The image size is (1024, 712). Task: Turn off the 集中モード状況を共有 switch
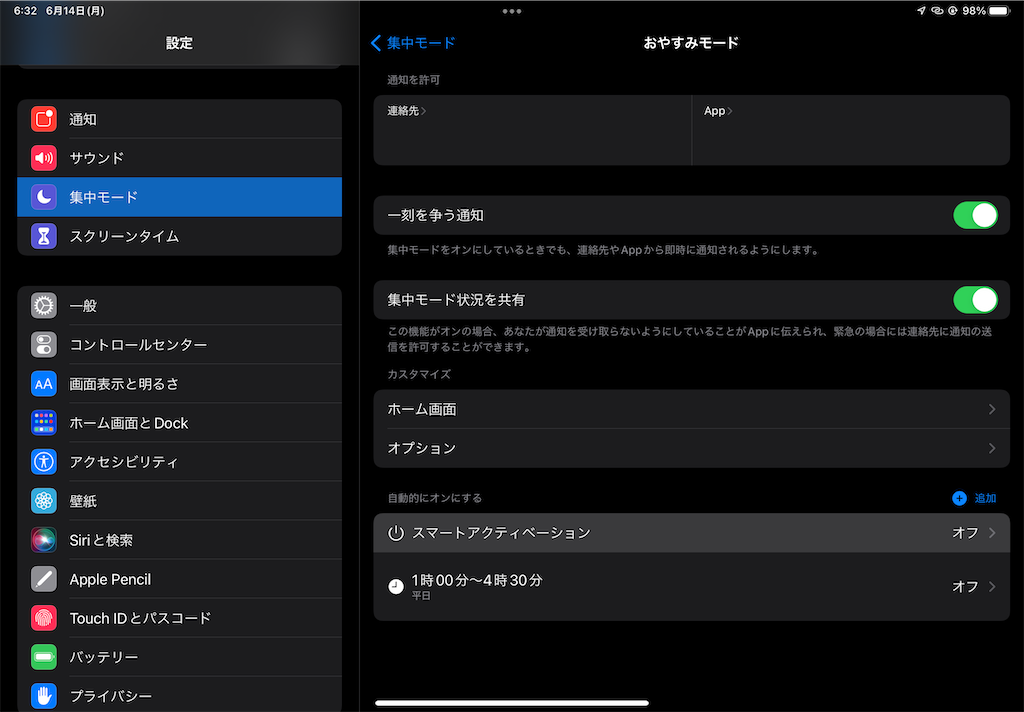coord(975,300)
